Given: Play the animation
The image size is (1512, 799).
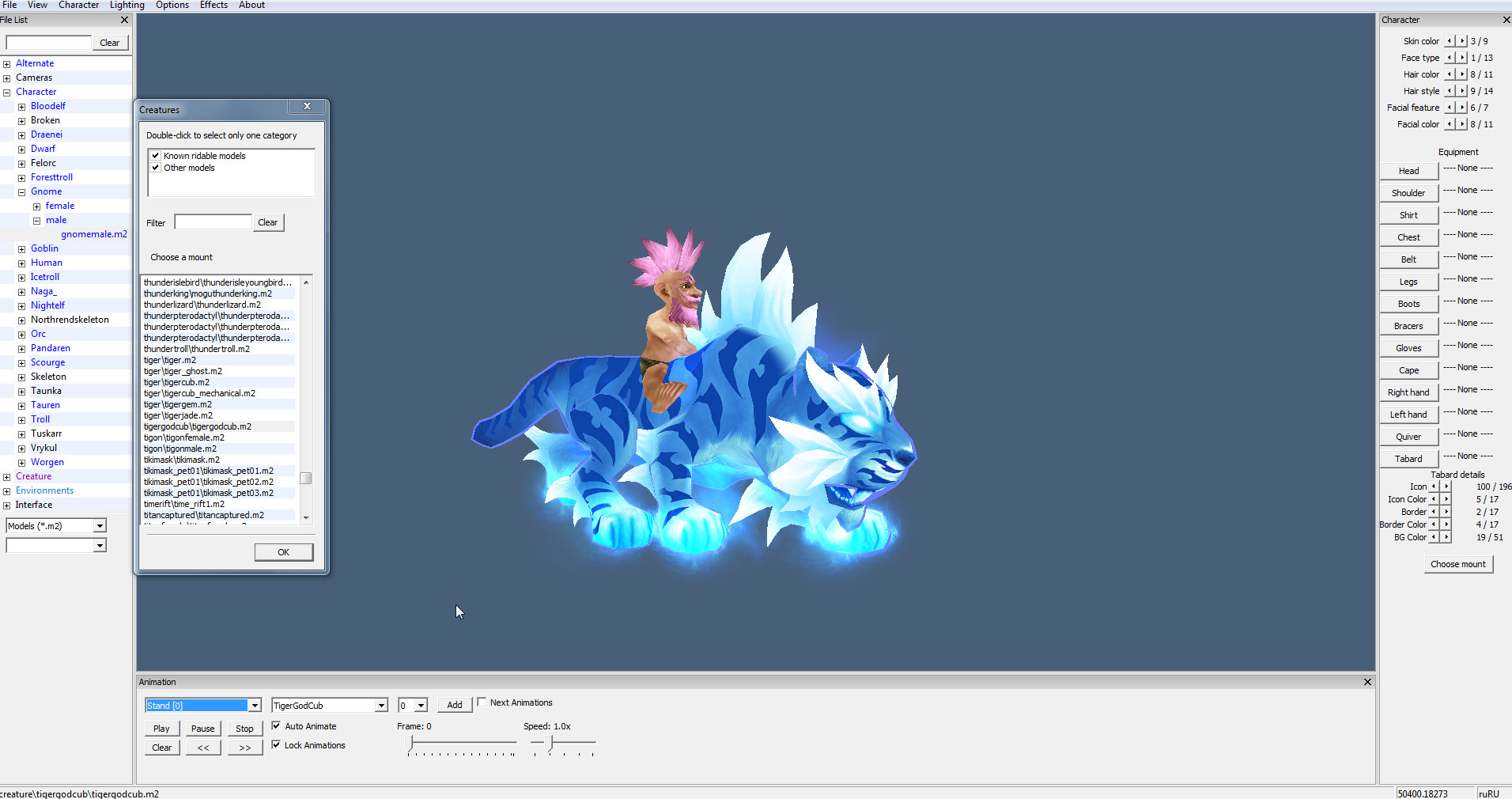Looking at the screenshot, I should point(161,729).
